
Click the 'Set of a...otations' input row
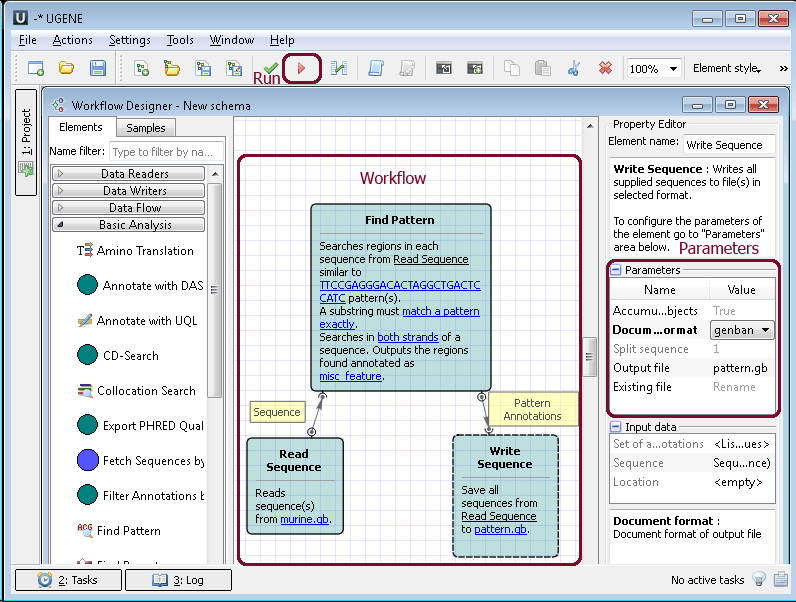[x=692, y=444]
